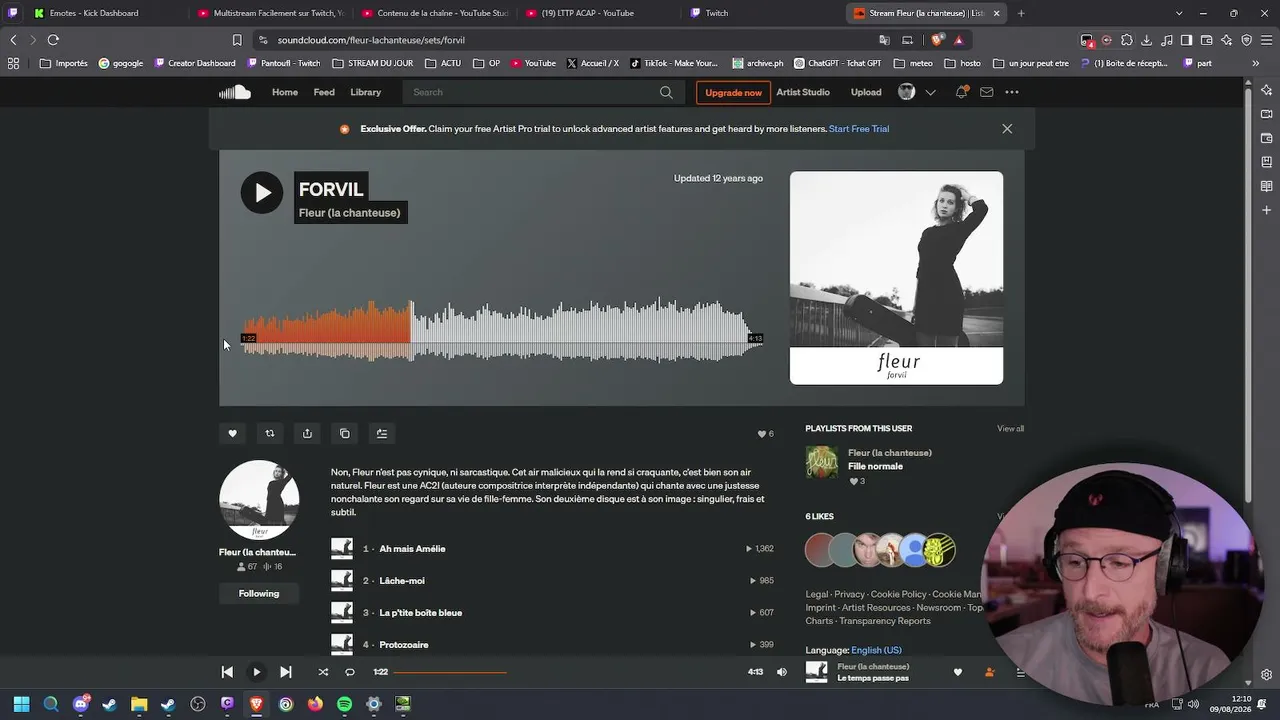Viewport: 1280px width, 720px height.
Task: Open Firefox from the taskbar
Action: click(x=315, y=704)
